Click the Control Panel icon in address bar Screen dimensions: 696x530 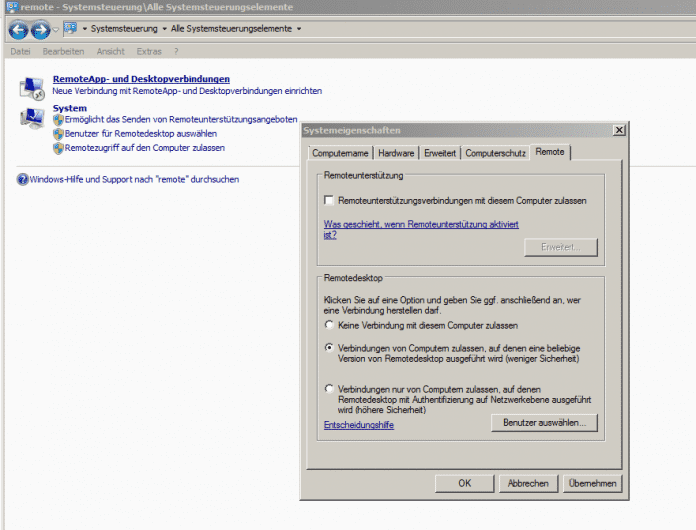tap(70, 29)
